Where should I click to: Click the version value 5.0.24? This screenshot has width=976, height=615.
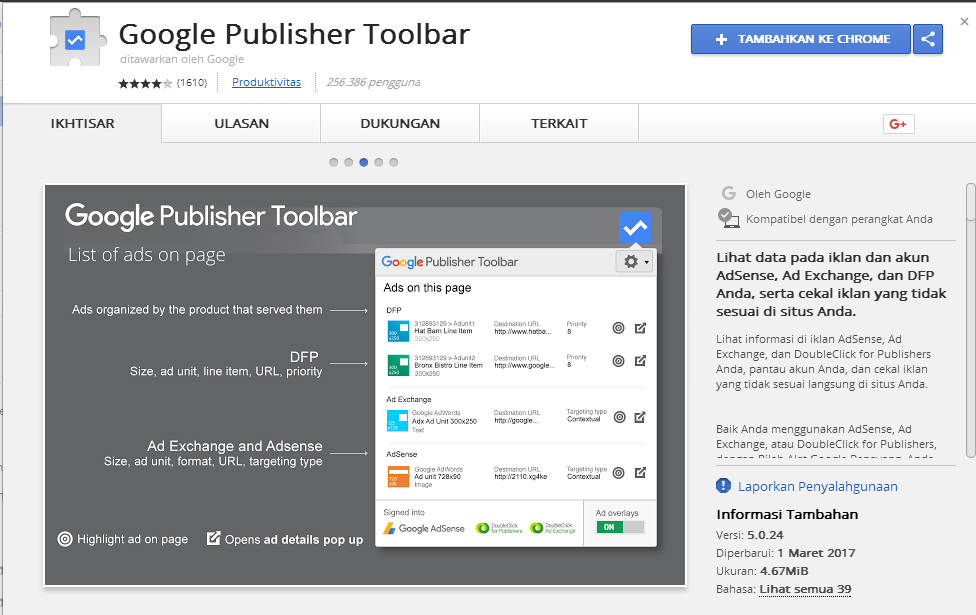point(765,535)
